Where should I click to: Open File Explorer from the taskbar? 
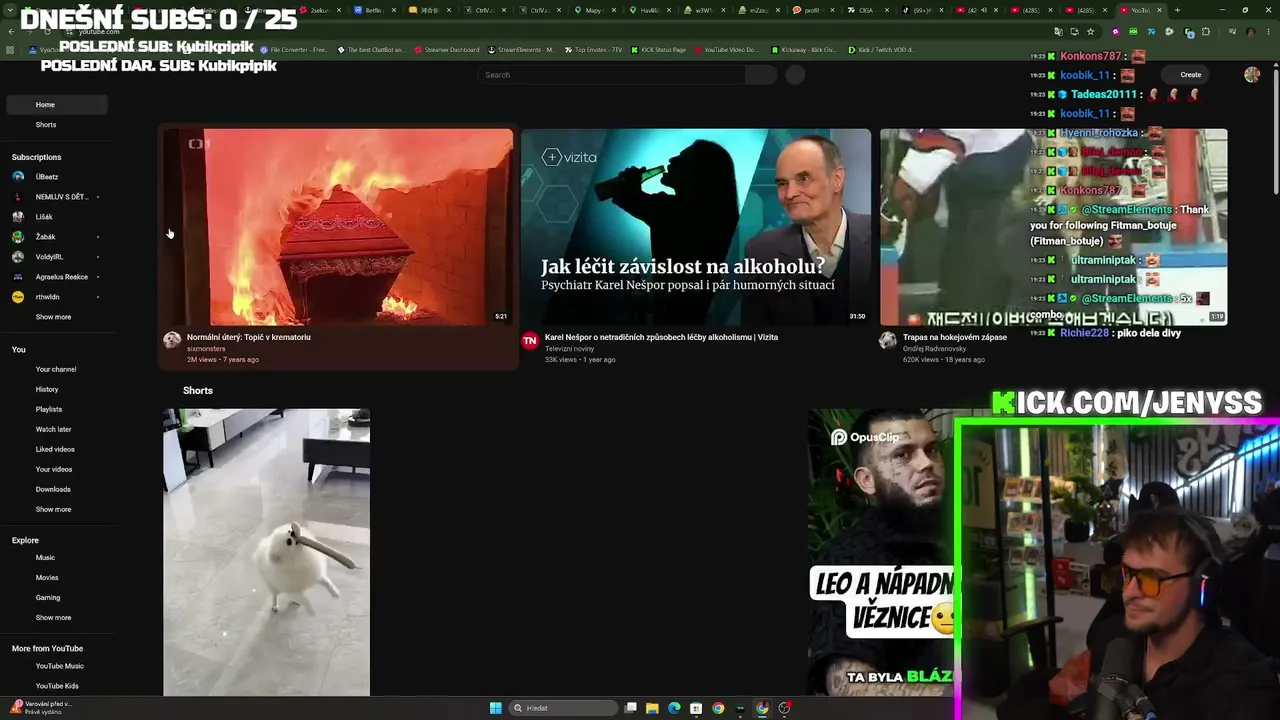point(652,708)
